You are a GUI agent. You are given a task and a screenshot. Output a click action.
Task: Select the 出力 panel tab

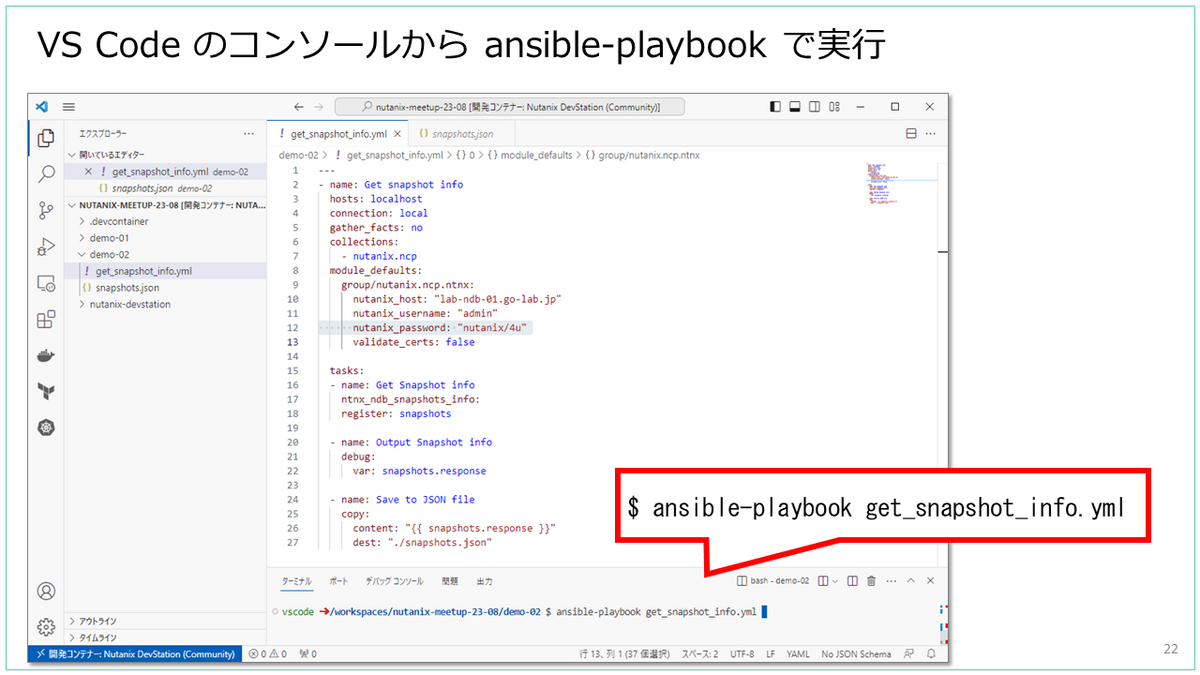coord(484,581)
